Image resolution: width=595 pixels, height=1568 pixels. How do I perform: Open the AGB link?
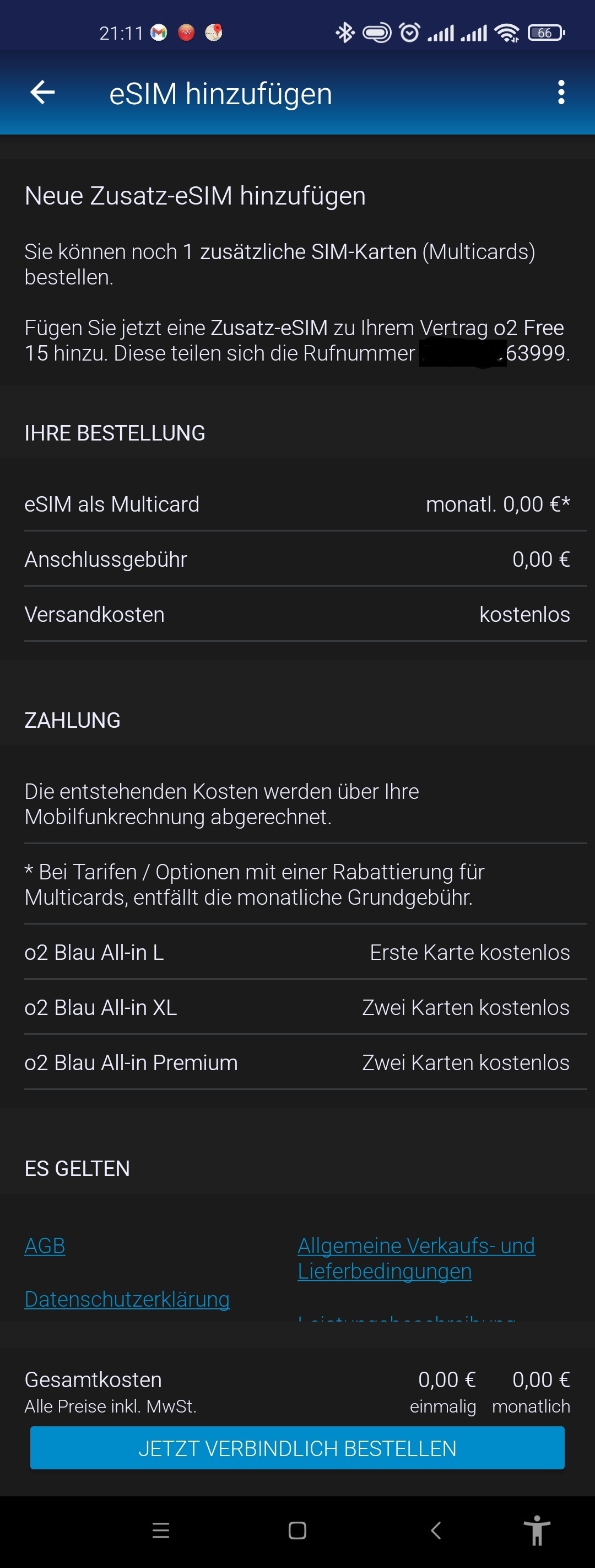[x=45, y=1245]
